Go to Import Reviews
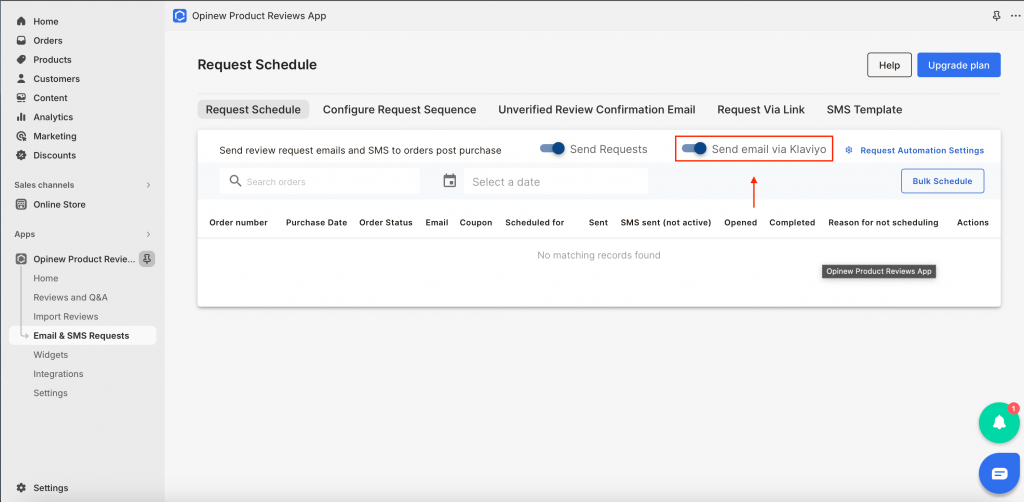The width and height of the screenshot is (1024, 502). [x=66, y=317]
